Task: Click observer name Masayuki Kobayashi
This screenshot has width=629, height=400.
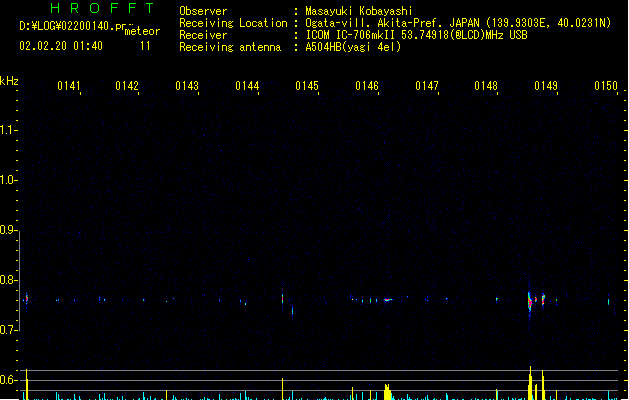Action: click(x=359, y=11)
